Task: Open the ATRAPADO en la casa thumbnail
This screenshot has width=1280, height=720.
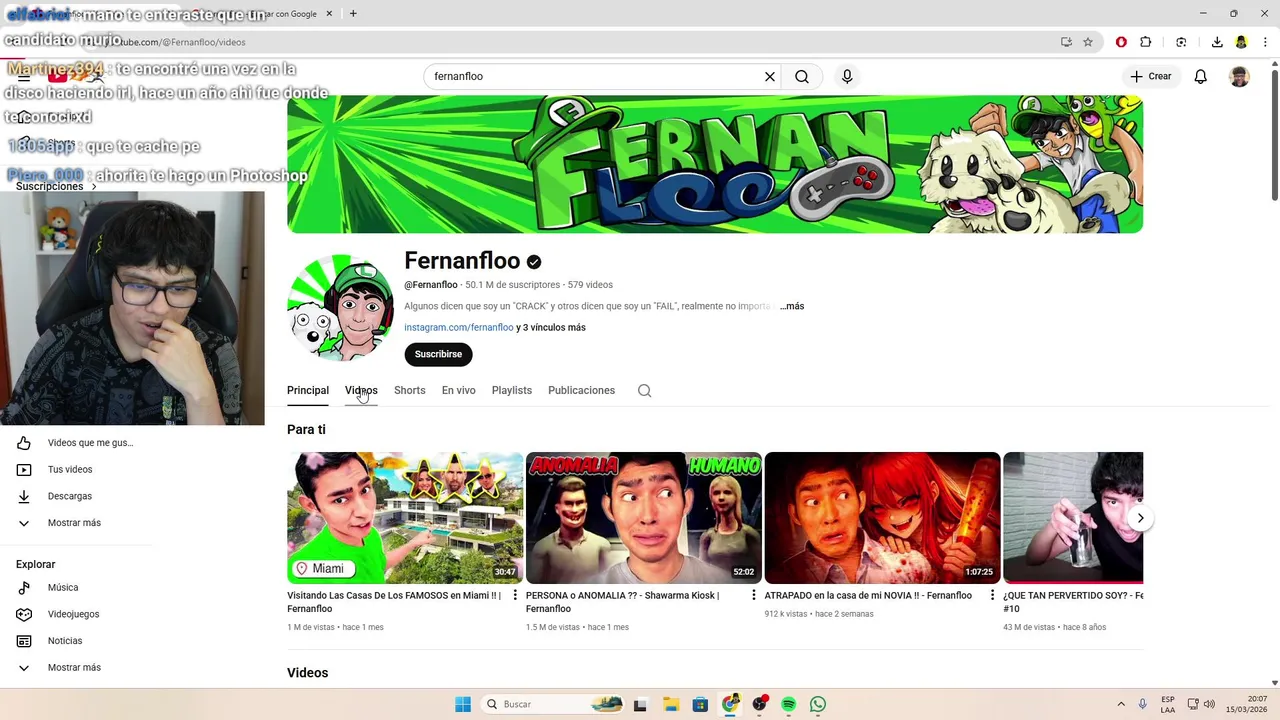Action: click(x=882, y=518)
